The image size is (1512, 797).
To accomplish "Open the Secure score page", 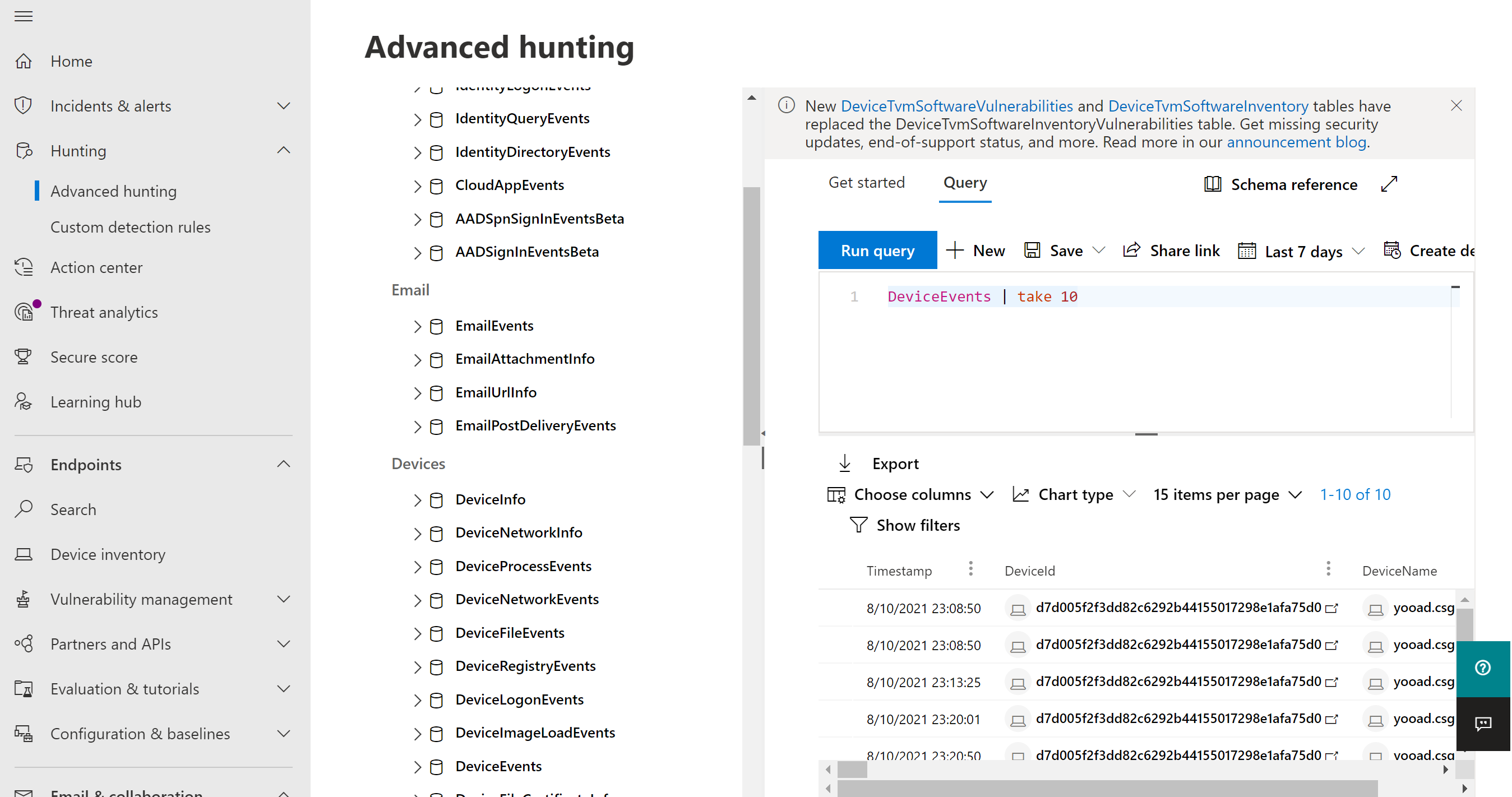I will [94, 357].
